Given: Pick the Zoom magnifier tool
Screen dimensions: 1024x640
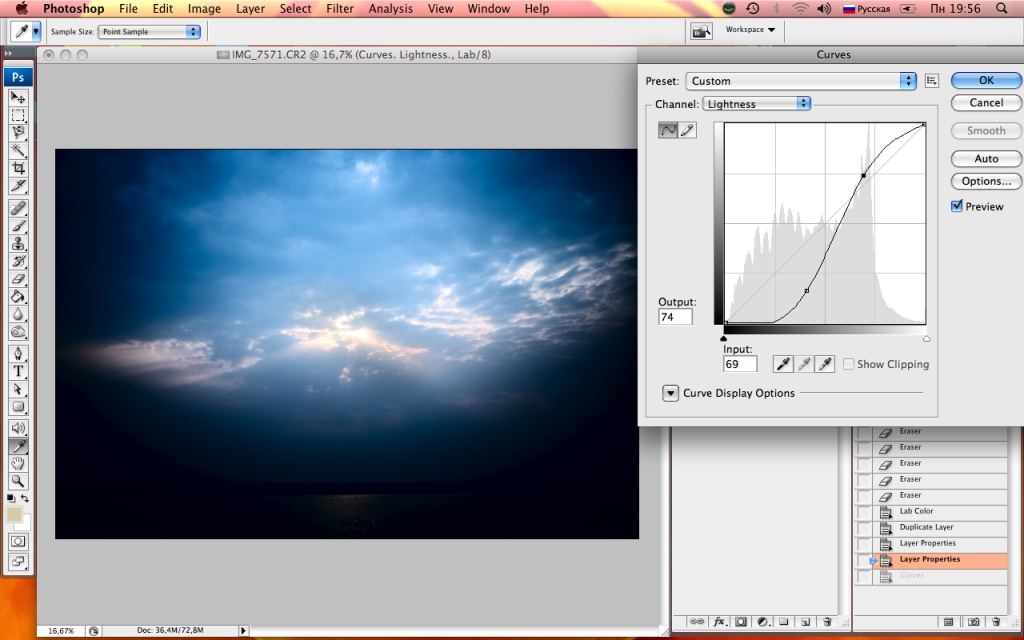Looking at the screenshot, I should coord(18,481).
